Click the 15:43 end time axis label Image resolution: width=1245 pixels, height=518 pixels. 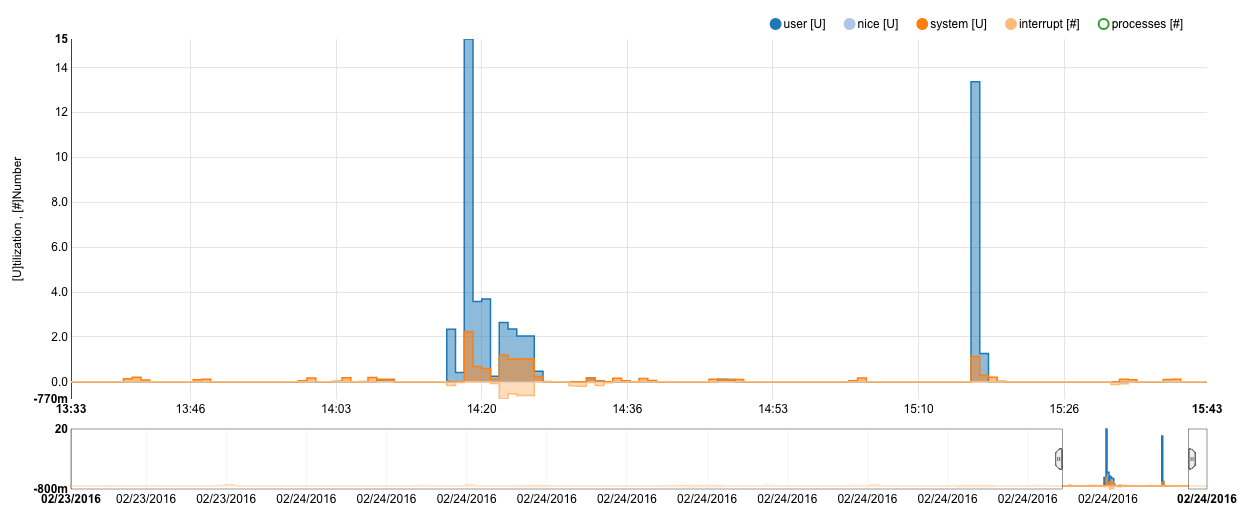[1206, 409]
